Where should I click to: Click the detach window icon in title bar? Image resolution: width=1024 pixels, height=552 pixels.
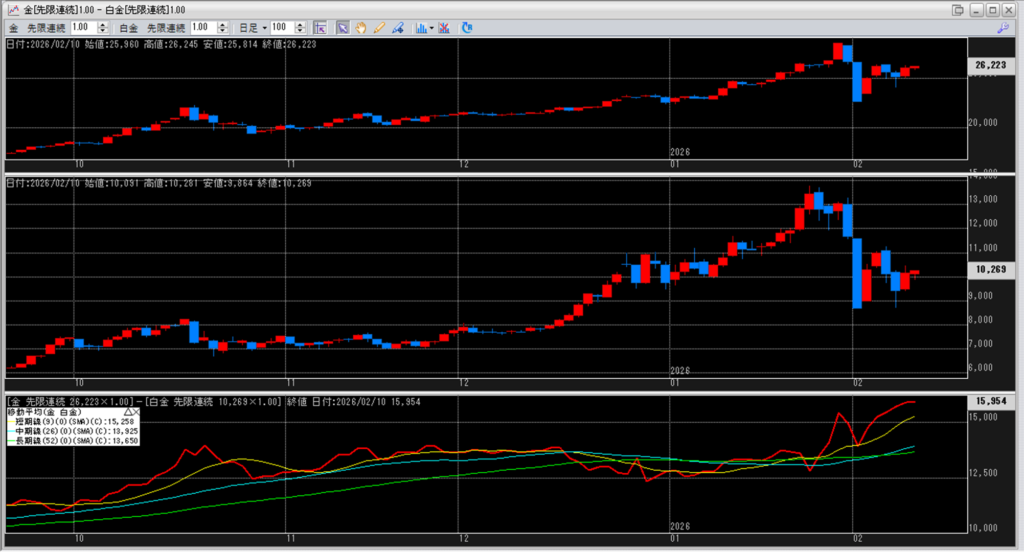pyautogui.click(x=958, y=9)
